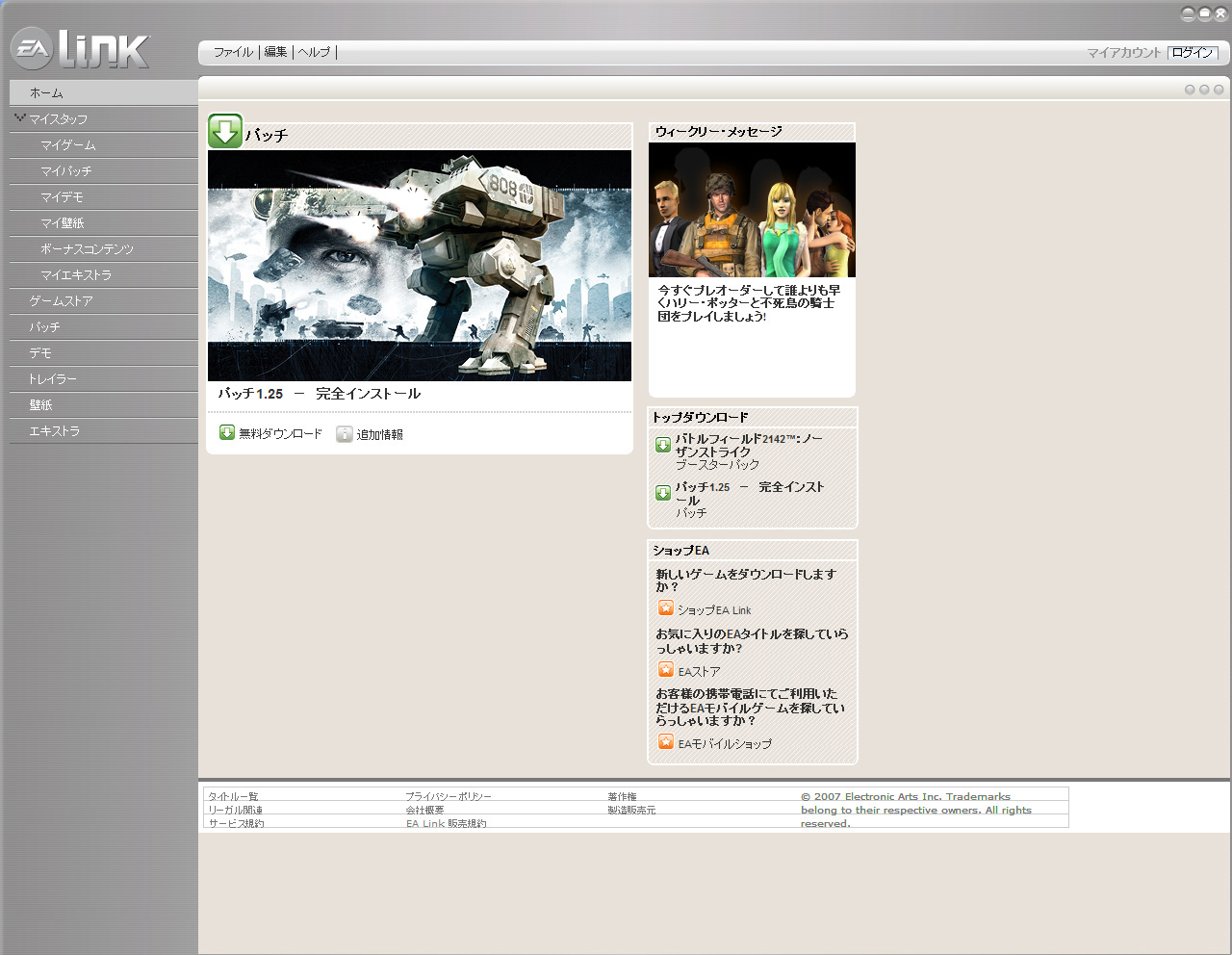Screen dimensions: 1232x955
Task: Click the gray 追加情報 info icon
Action: click(x=345, y=434)
